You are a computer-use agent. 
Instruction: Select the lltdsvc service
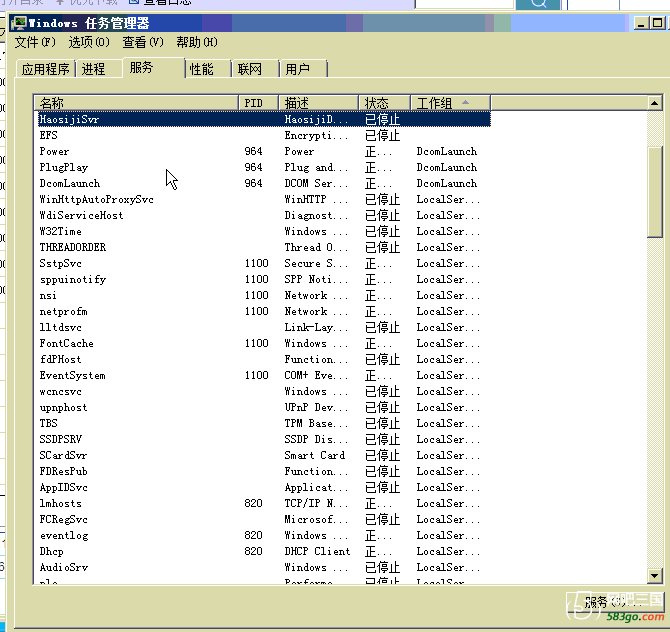60,327
